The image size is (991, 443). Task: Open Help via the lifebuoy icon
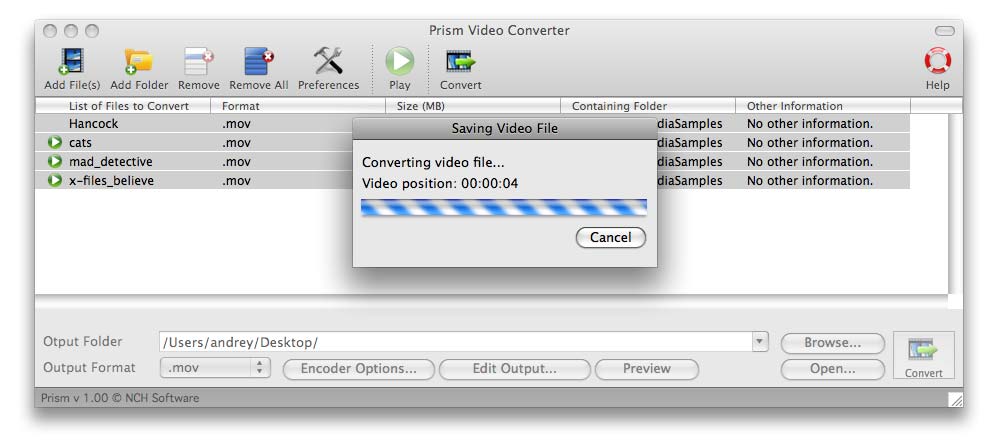tap(937, 61)
